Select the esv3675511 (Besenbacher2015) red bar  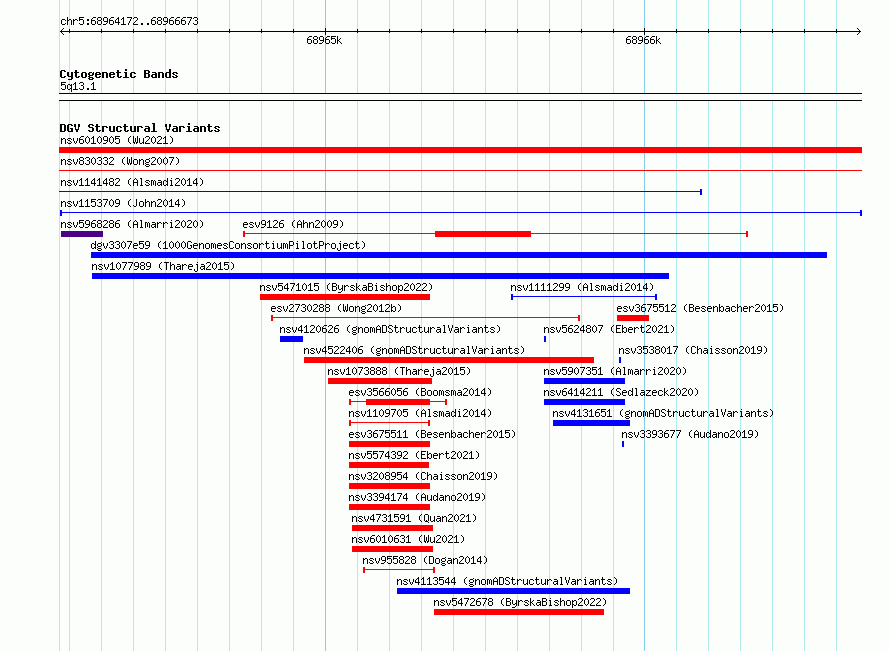[389, 444]
